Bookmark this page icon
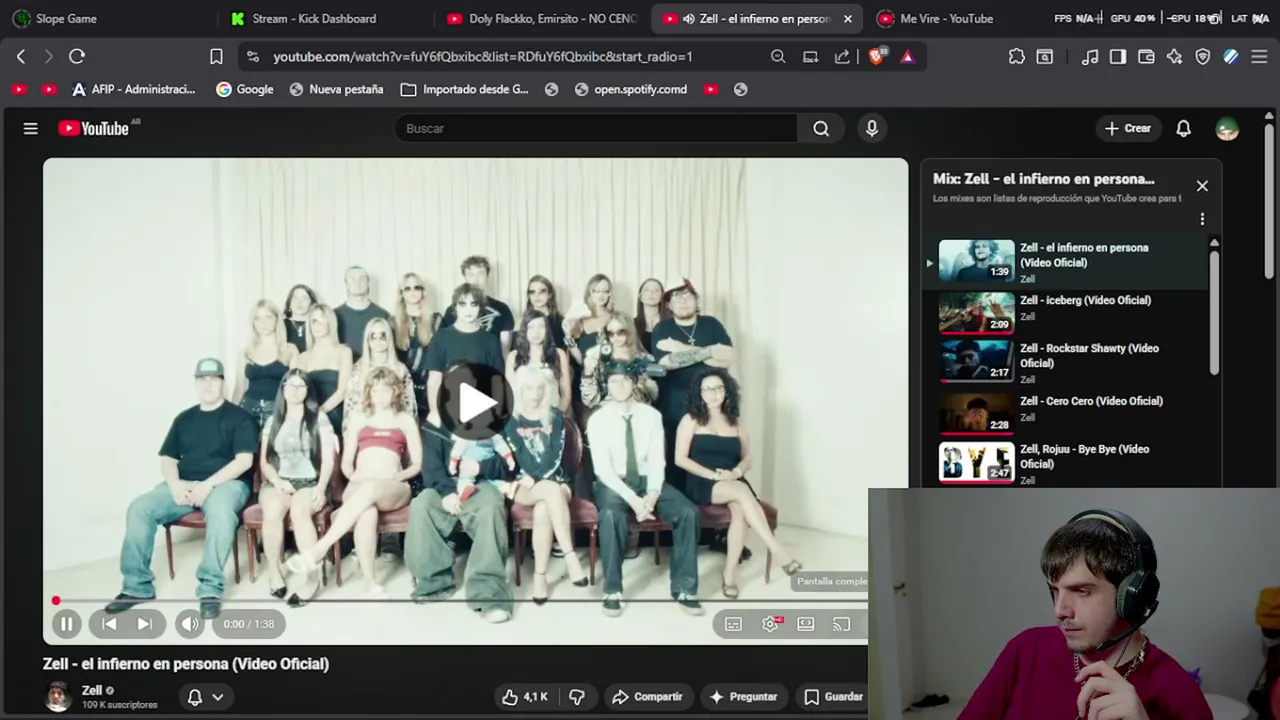The height and width of the screenshot is (720, 1280). click(x=216, y=57)
